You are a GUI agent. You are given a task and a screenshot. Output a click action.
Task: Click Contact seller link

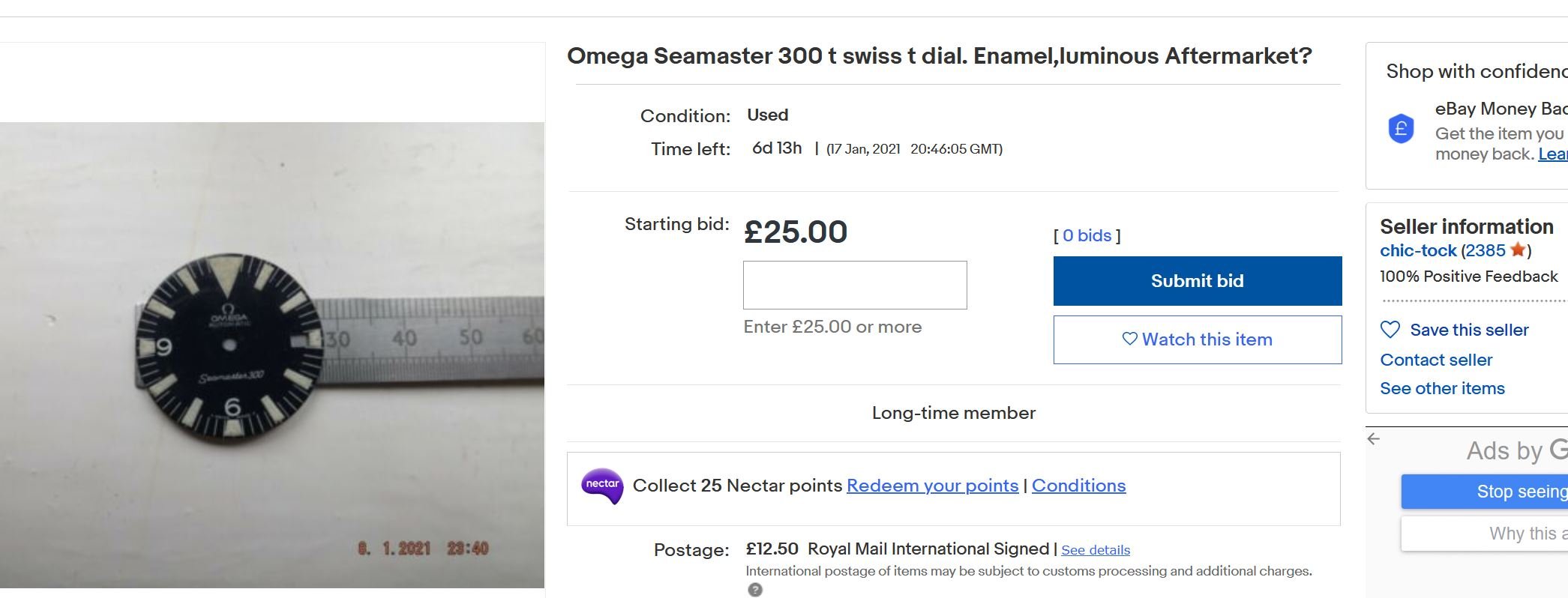click(x=1436, y=360)
